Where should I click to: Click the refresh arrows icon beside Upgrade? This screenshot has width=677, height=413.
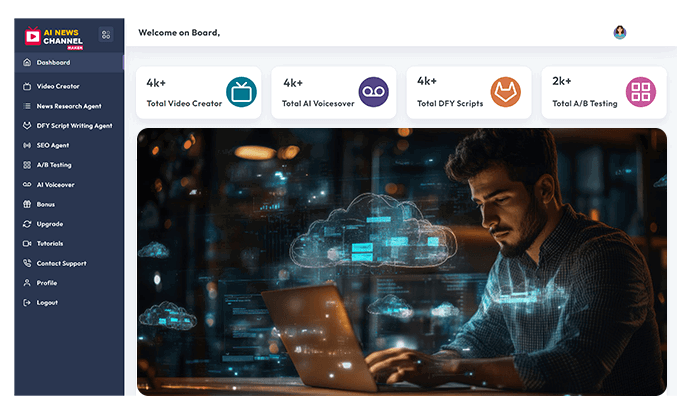28,224
